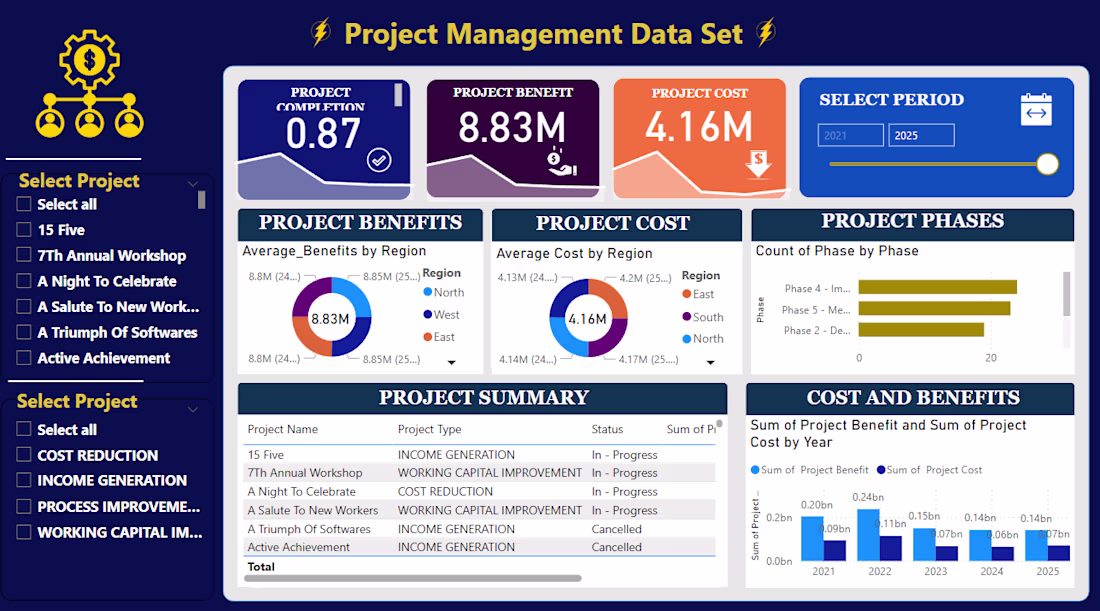The width and height of the screenshot is (1100, 611).
Task: Check the PROCESS IMPROVEMENT project type checkbox
Action: click(x=24, y=506)
